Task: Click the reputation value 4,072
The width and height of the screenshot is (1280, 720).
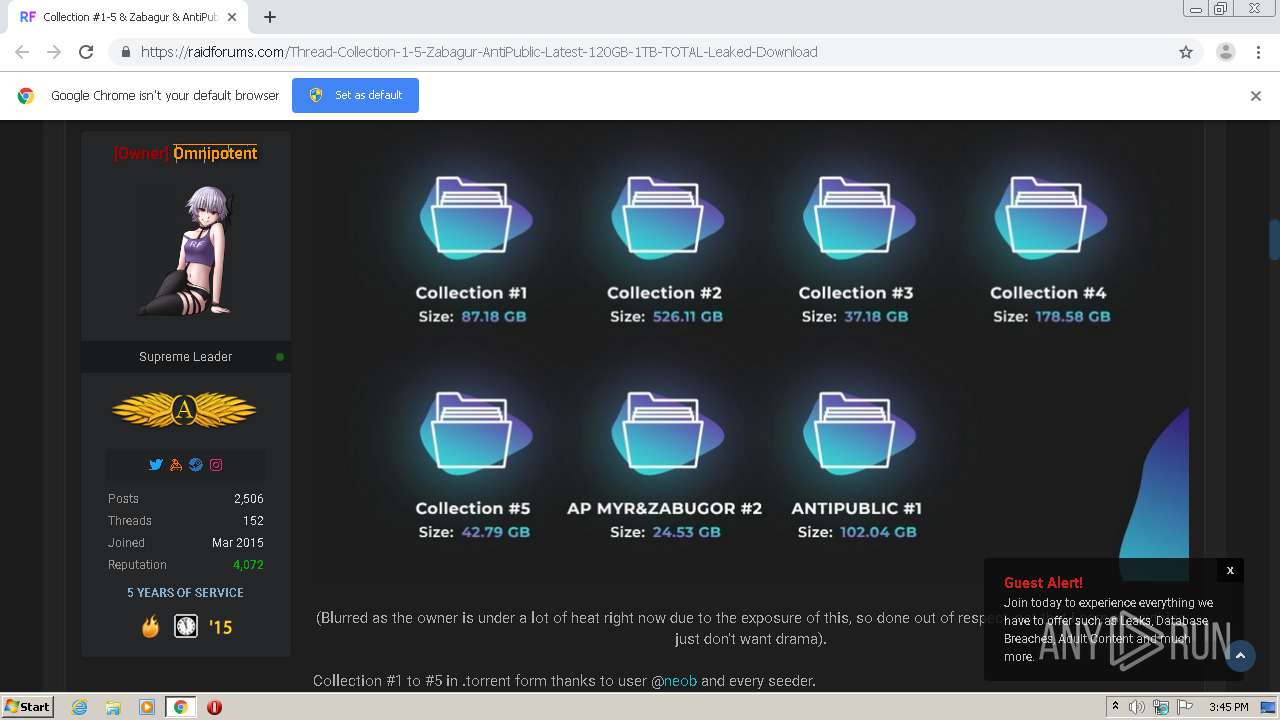Action: (x=248, y=565)
